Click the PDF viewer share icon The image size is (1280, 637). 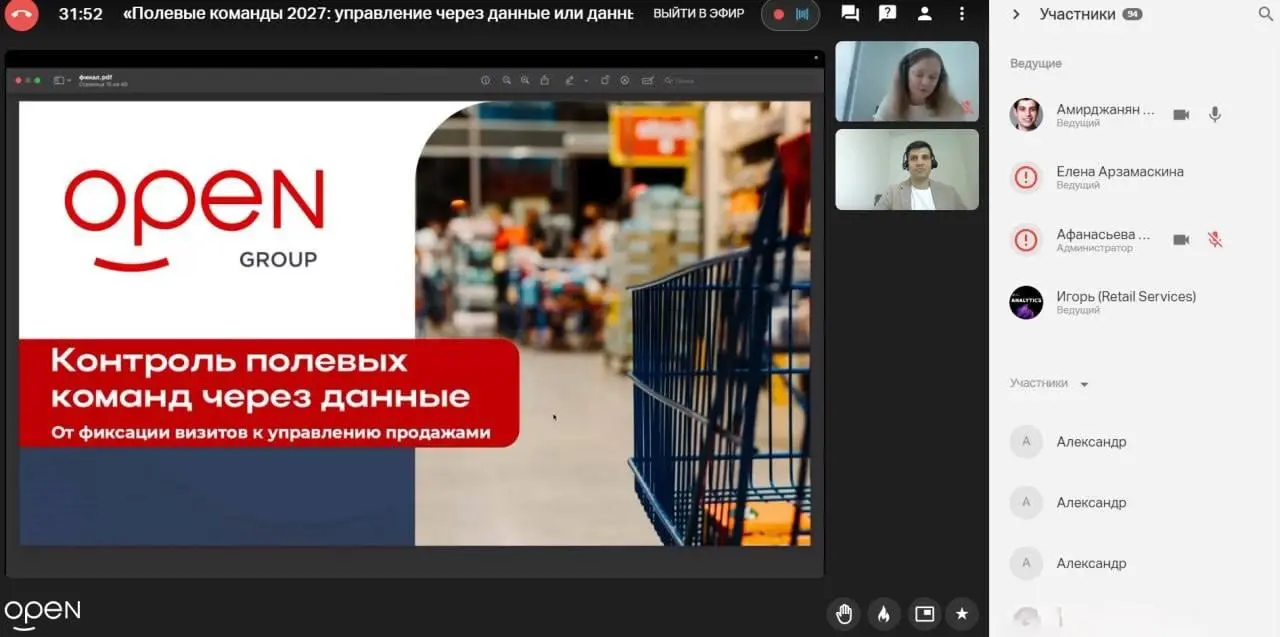click(x=545, y=80)
